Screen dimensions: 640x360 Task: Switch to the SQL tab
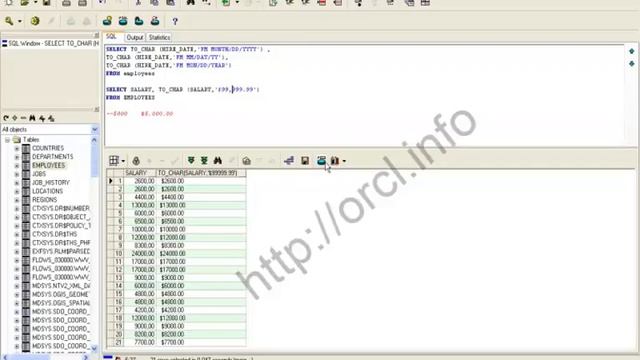pyautogui.click(x=111, y=37)
